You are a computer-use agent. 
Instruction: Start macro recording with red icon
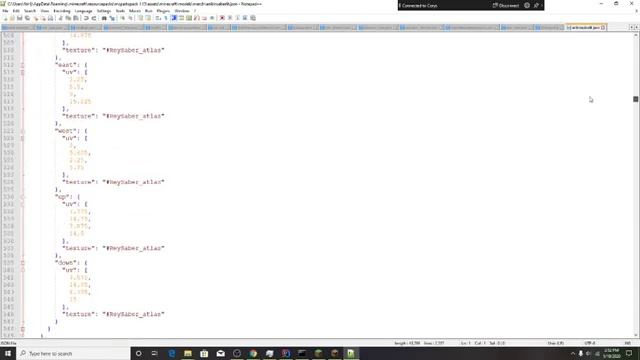[x=222, y=18]
